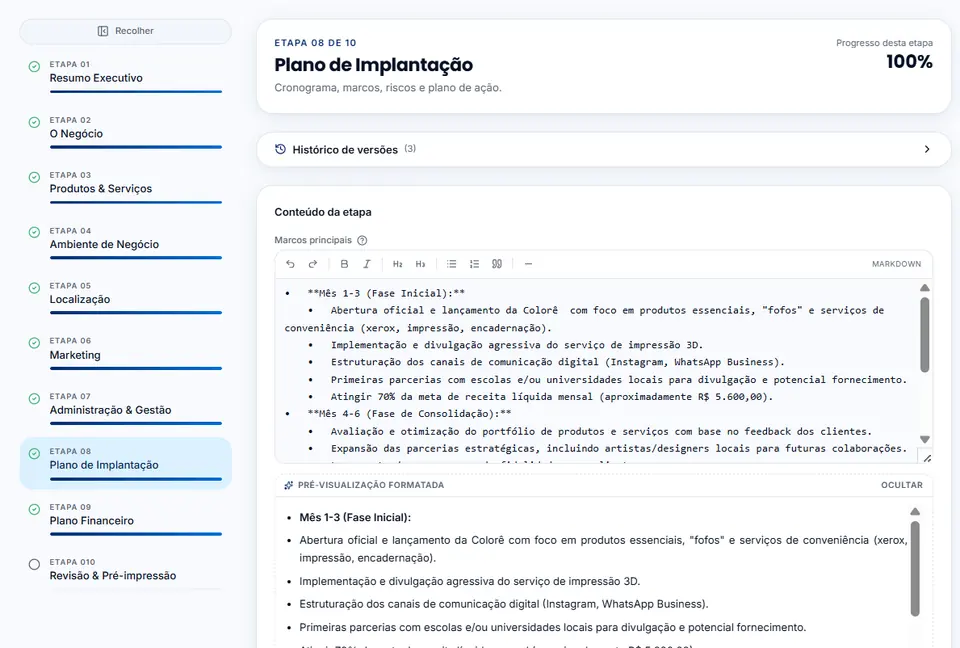Click into the Marcos principais markdown editor
Image resolution: width=960 pixels, height=648 pixels.
click(597, 371)
